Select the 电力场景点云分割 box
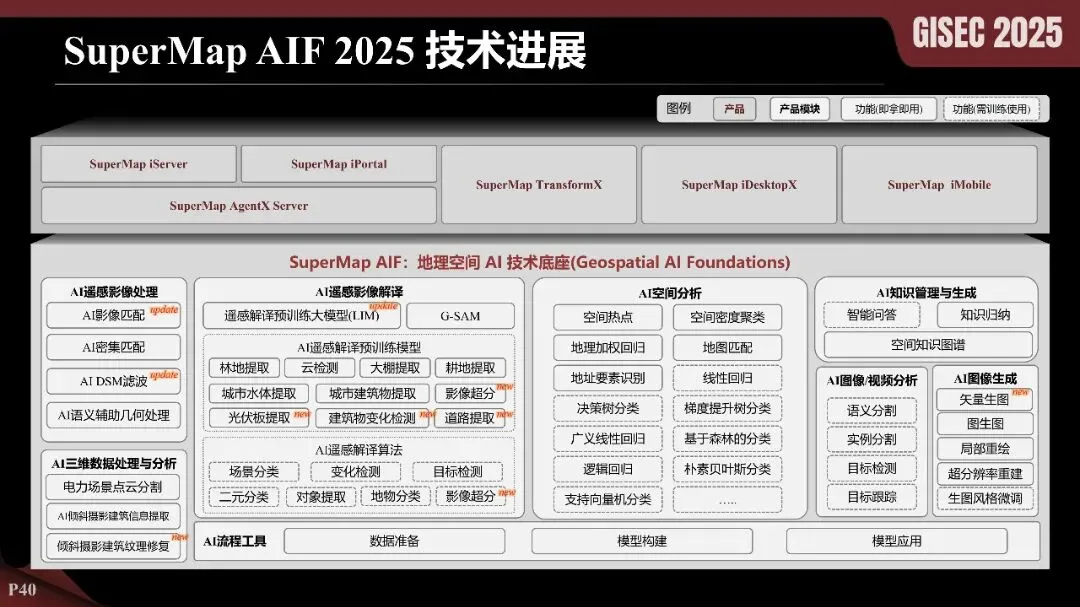The image size is (1080, 607). [x=113, y=487]
